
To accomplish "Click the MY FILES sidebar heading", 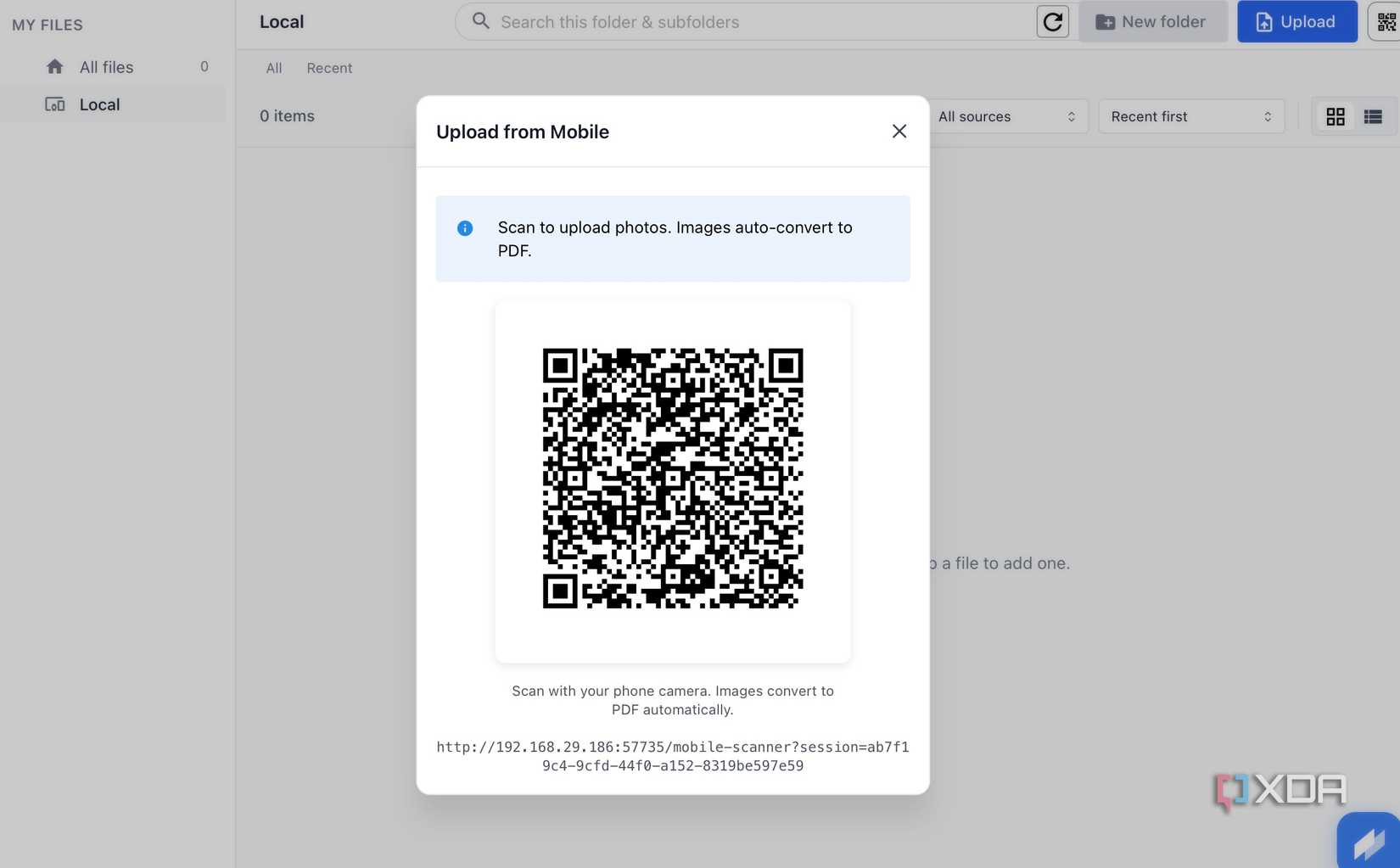I will click(48, 25).
